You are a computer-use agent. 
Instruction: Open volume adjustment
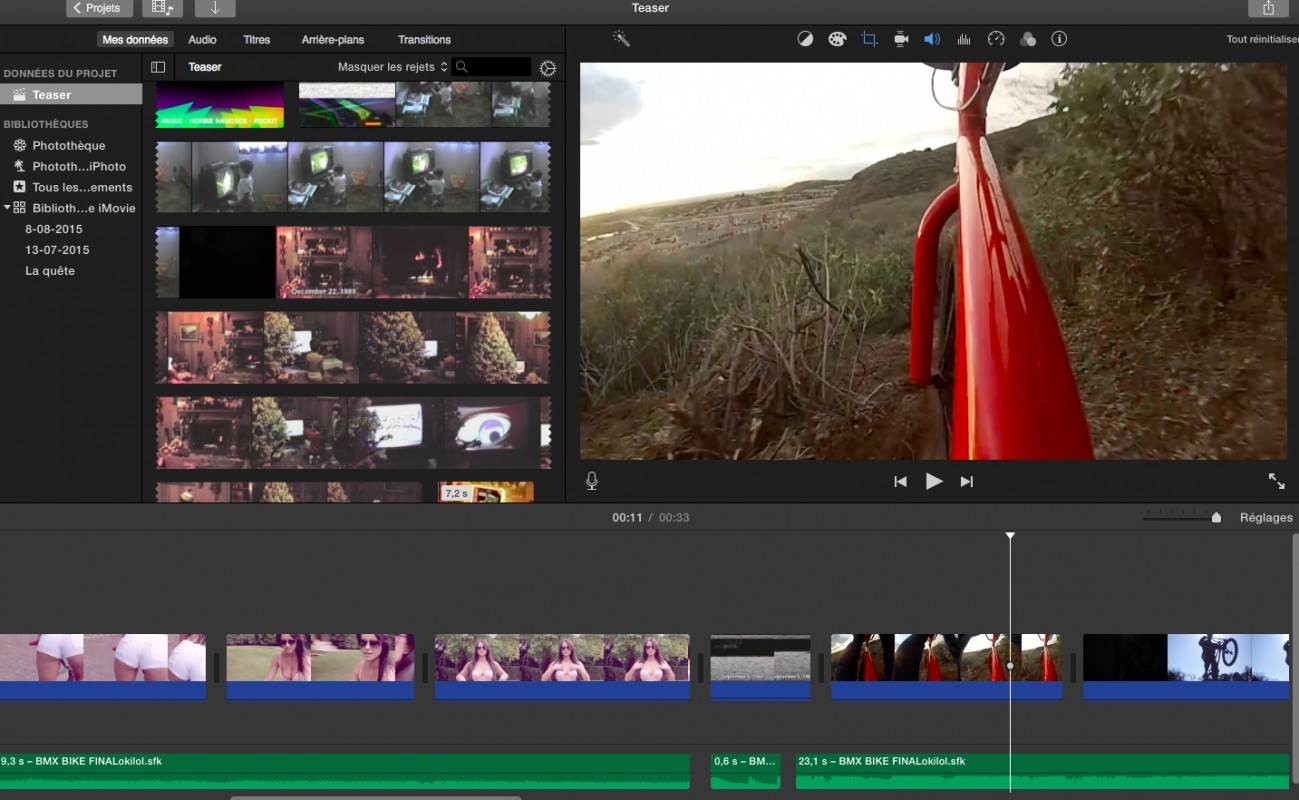(x=932, y=39)
